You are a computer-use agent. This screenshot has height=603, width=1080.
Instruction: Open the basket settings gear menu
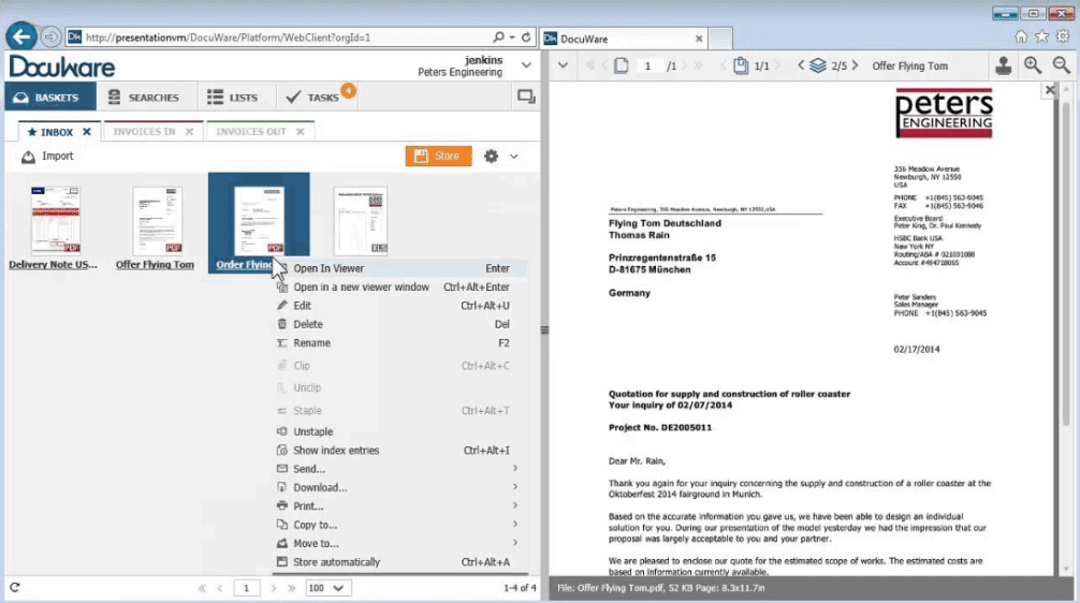click(x=490, y=156)
